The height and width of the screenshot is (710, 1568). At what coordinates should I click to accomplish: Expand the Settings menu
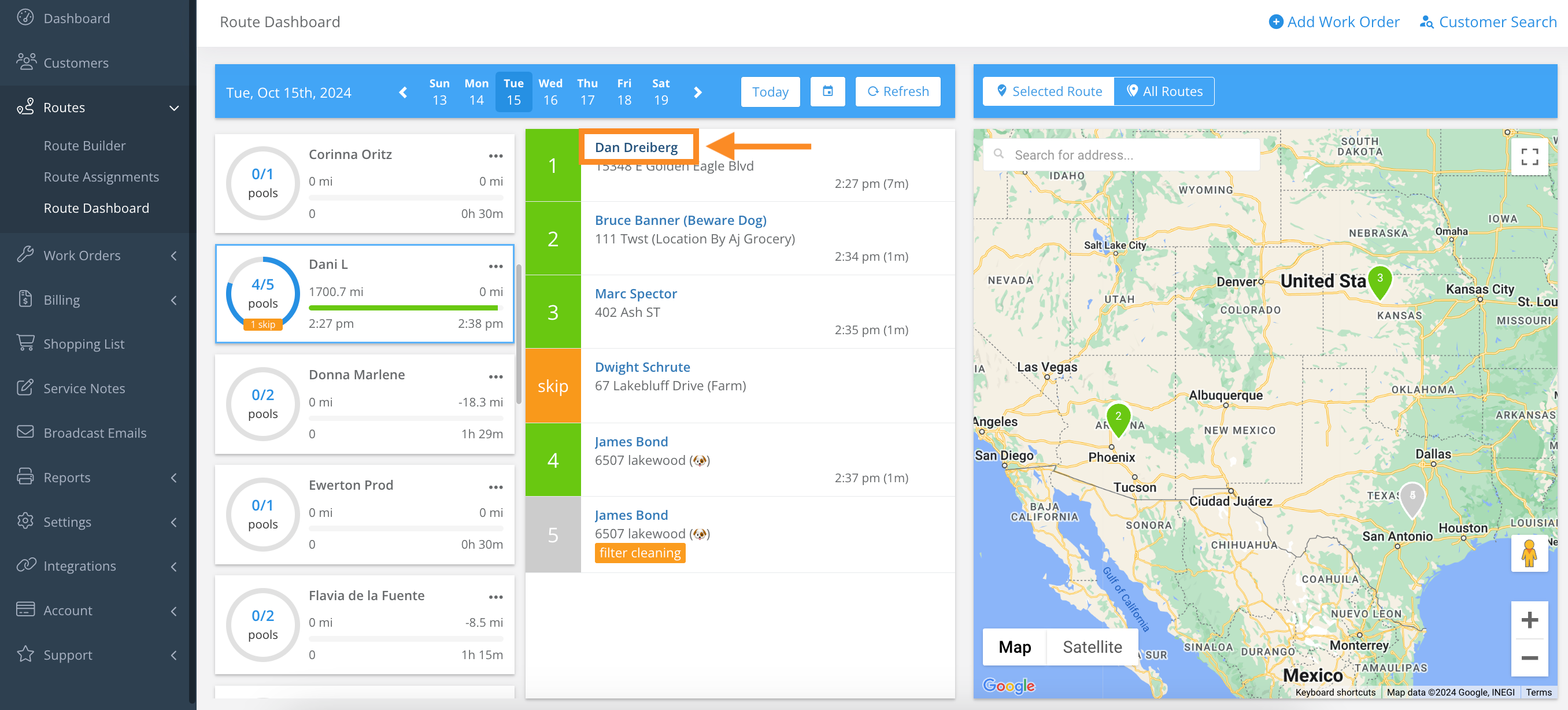coord(174,522)
